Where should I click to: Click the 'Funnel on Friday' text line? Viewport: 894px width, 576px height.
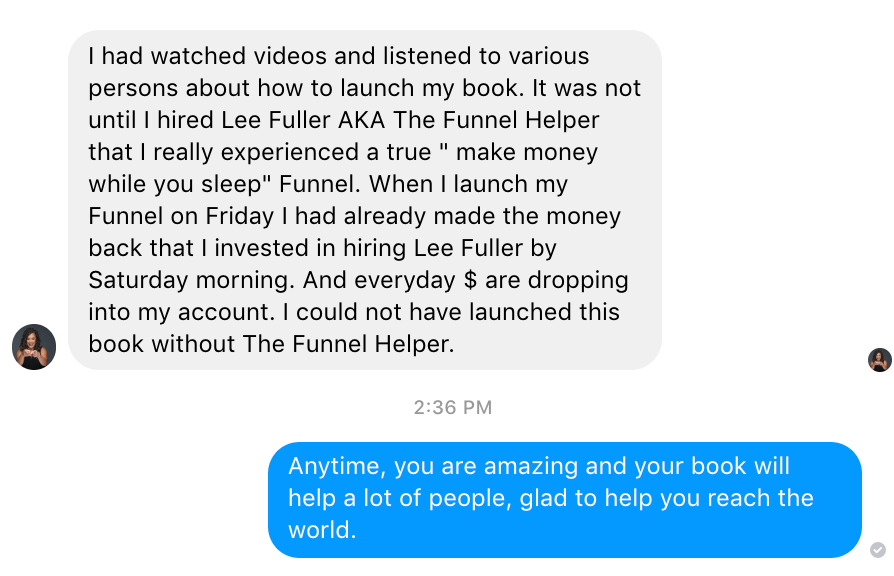(x=354, y=216)
